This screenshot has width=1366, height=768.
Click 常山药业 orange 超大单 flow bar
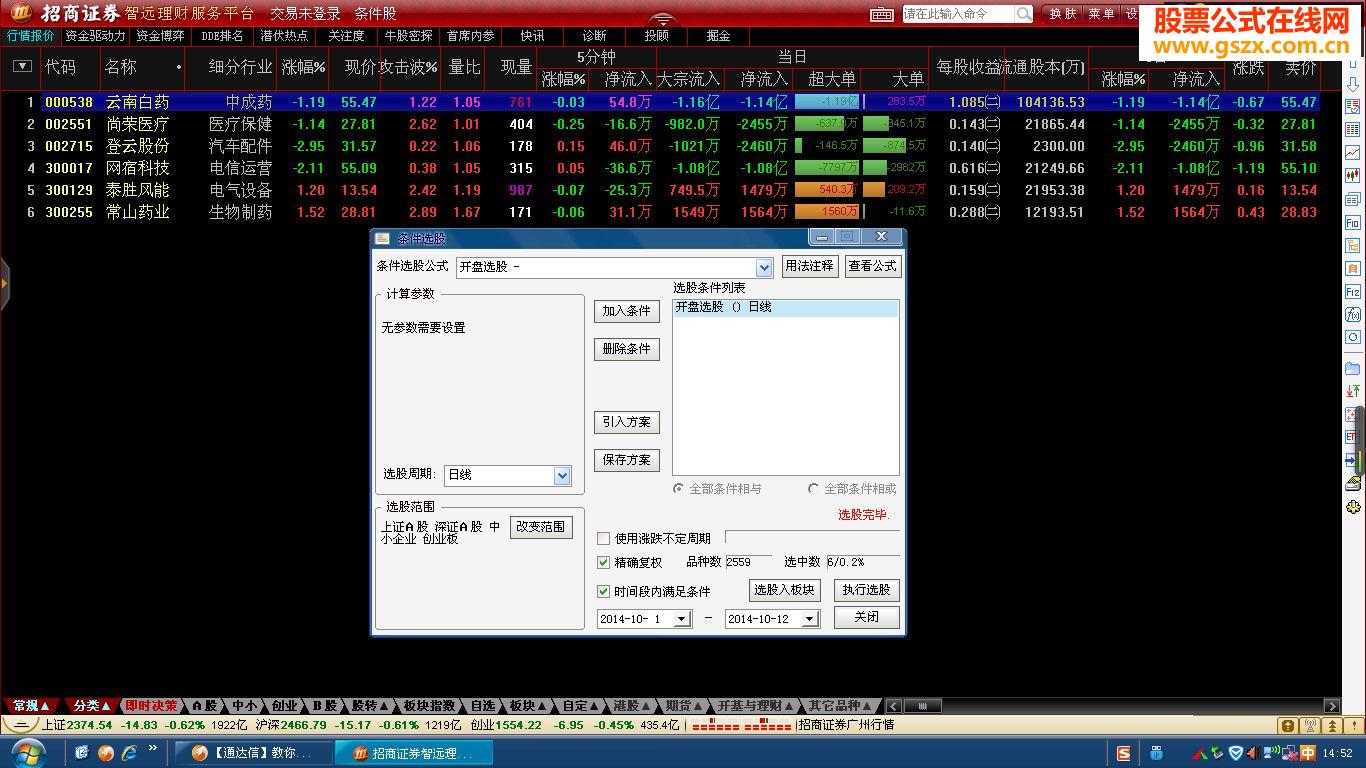point(826,212)
